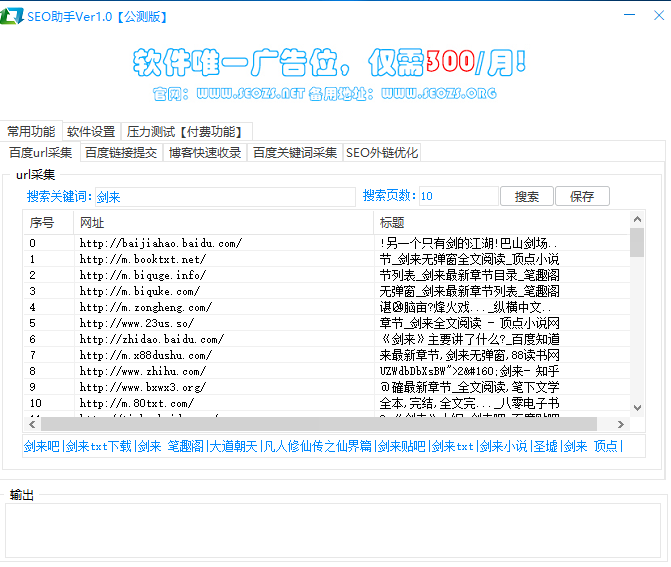This screenshot has height=567, width=671.
Task: Click related keyword 剑来吧
Action: coord(42,446)
